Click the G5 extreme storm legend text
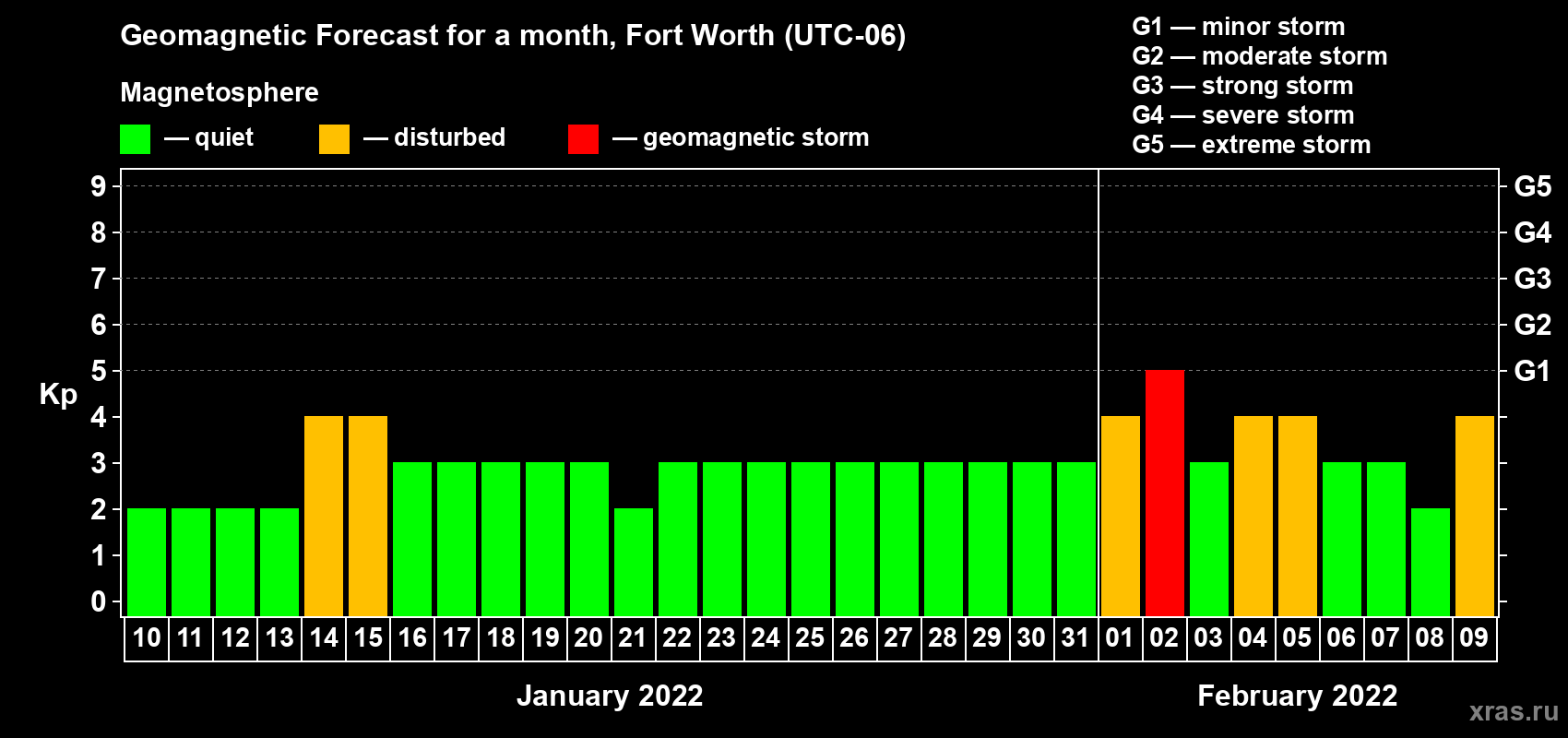Screen dimensions: 1568x738 [x=1251, y=145]
